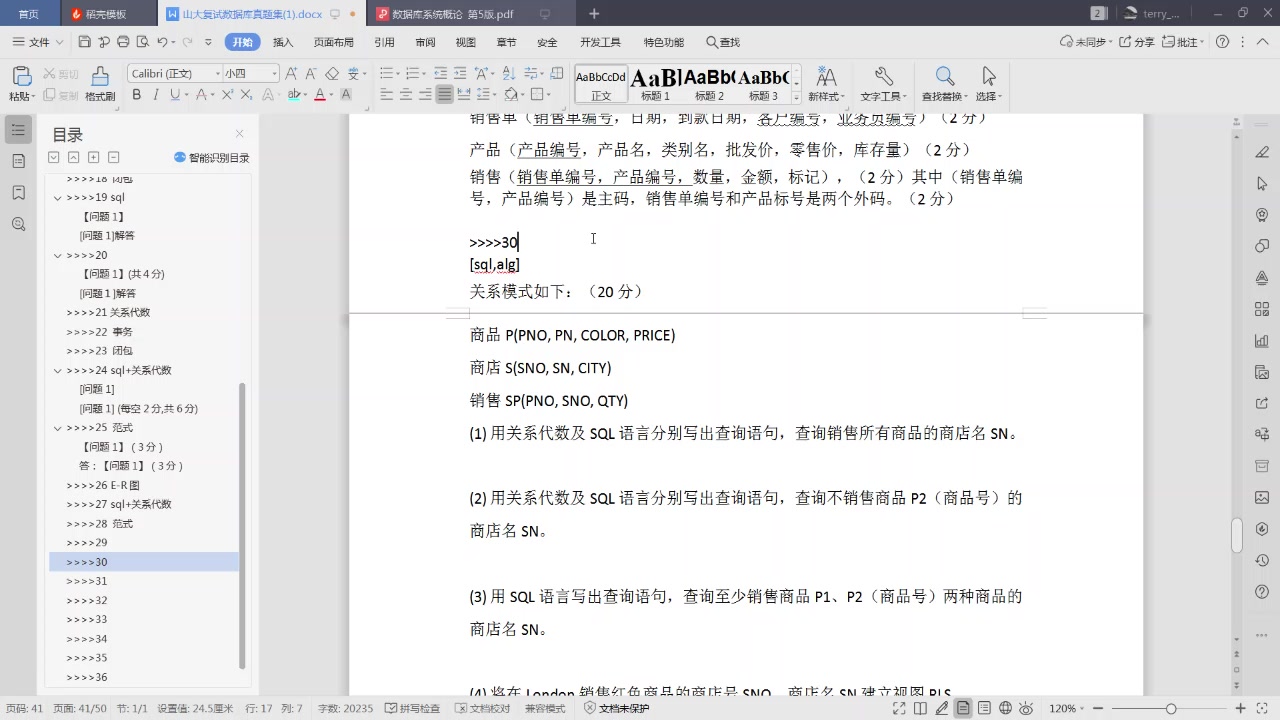
Task: Click the Select (选择) cursor icon
Action: pyautogui.click(x=989, y=83)
